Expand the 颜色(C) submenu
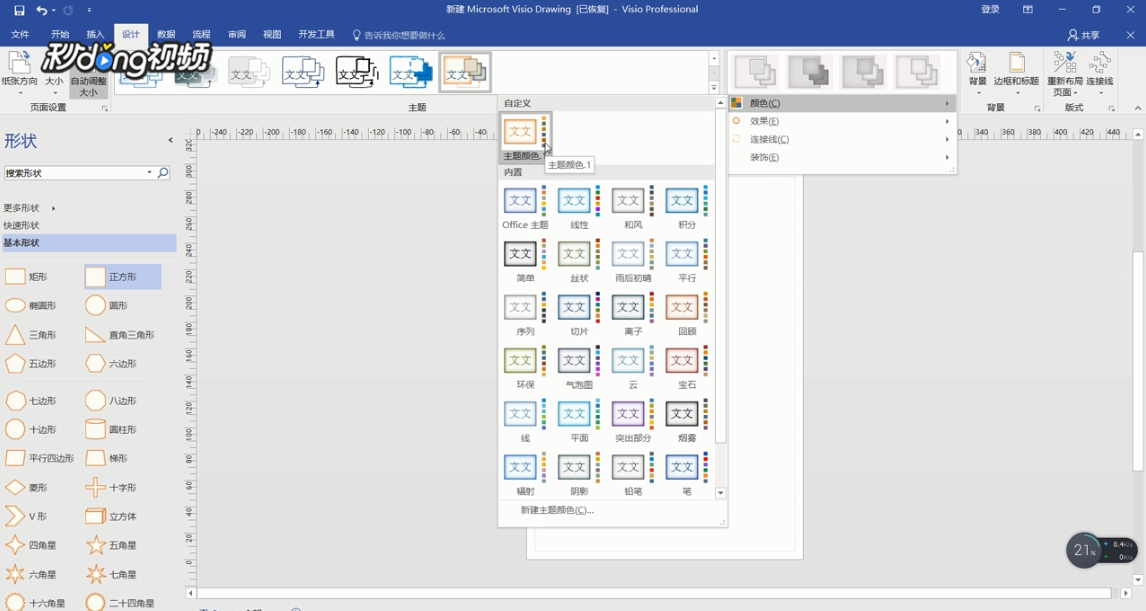1146x611 pixels. point(842,103)
